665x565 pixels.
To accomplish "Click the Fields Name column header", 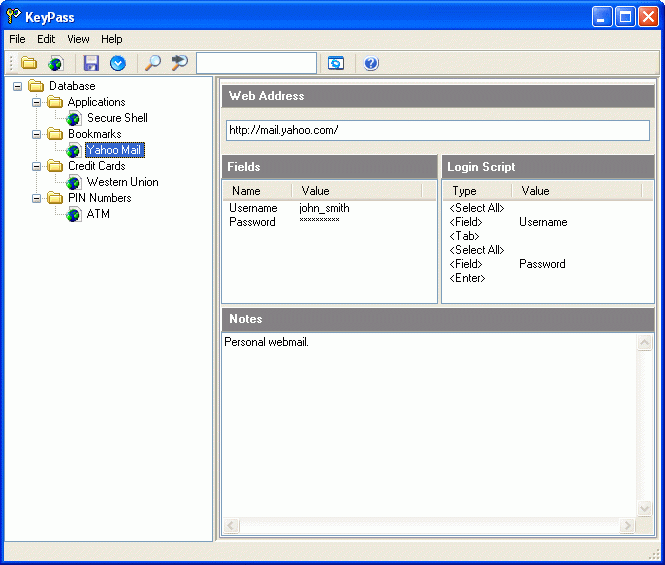I will (258, 191).
